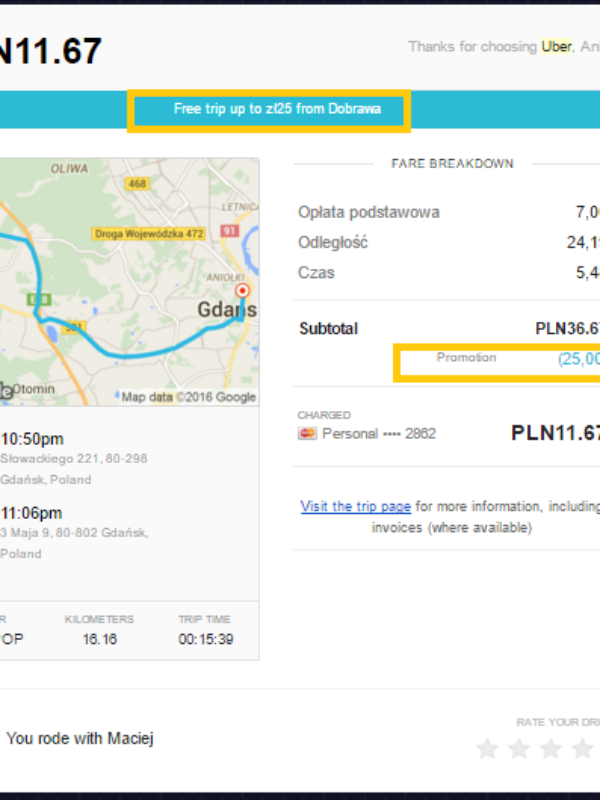
Task: Click the second rating star
Action: [x=519, y=748]
